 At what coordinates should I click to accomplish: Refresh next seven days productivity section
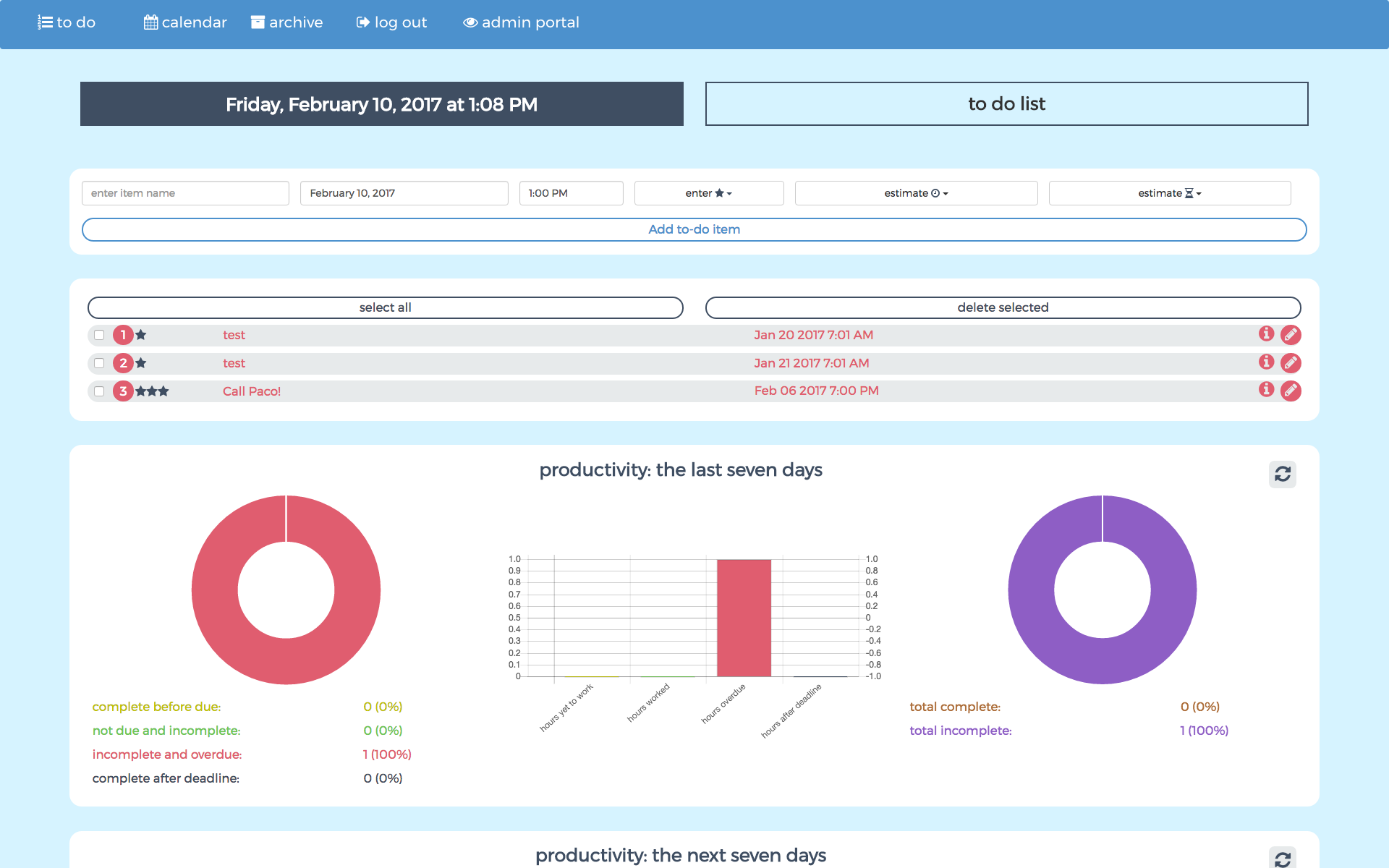click(1282, 859)
